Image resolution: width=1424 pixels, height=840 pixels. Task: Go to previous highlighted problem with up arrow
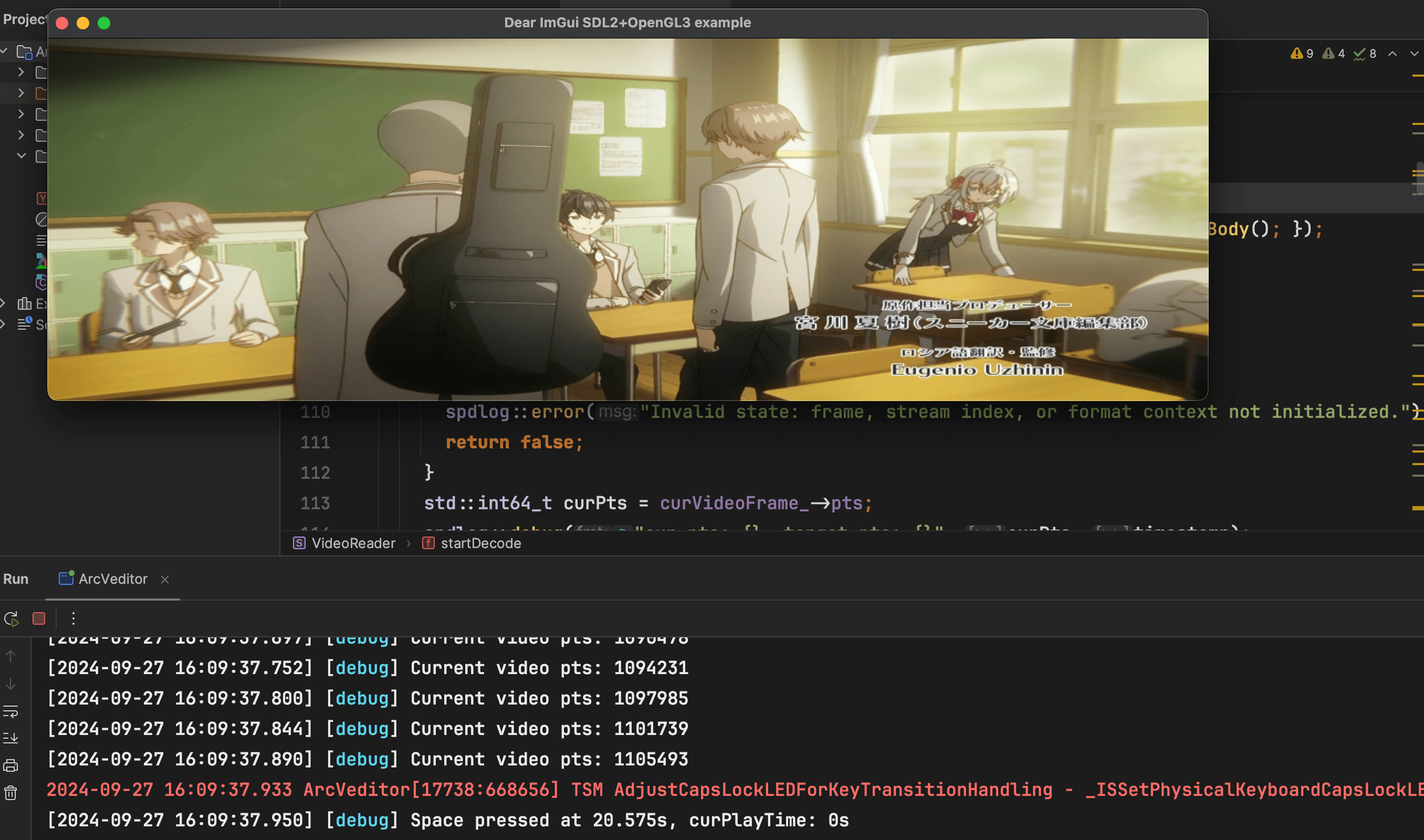[1393, 53]
